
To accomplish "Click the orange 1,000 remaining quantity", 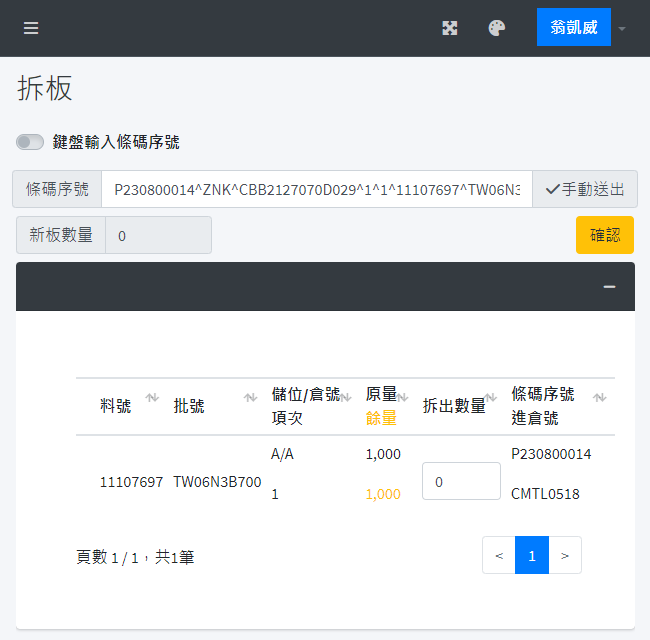I will pyautogui.click(x=383, y=494).
